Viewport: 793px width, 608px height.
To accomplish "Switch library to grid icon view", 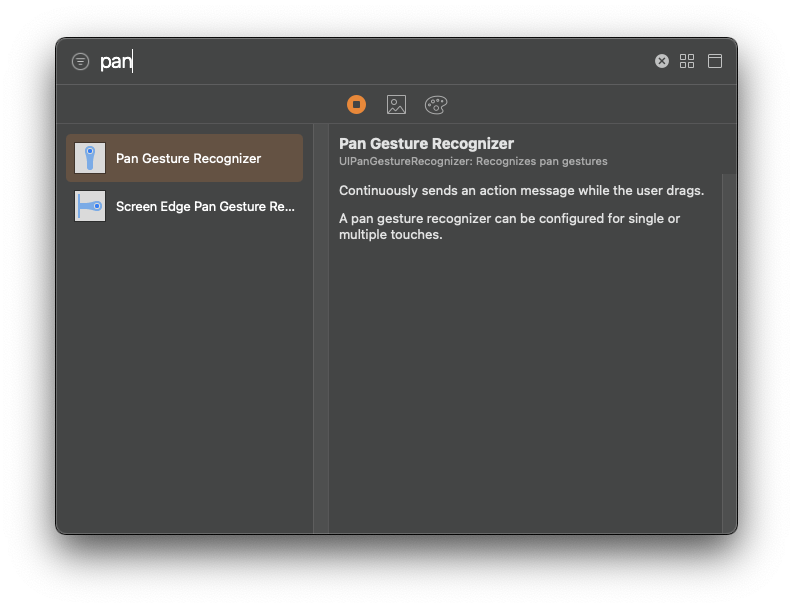I will [x=687, y=61].
